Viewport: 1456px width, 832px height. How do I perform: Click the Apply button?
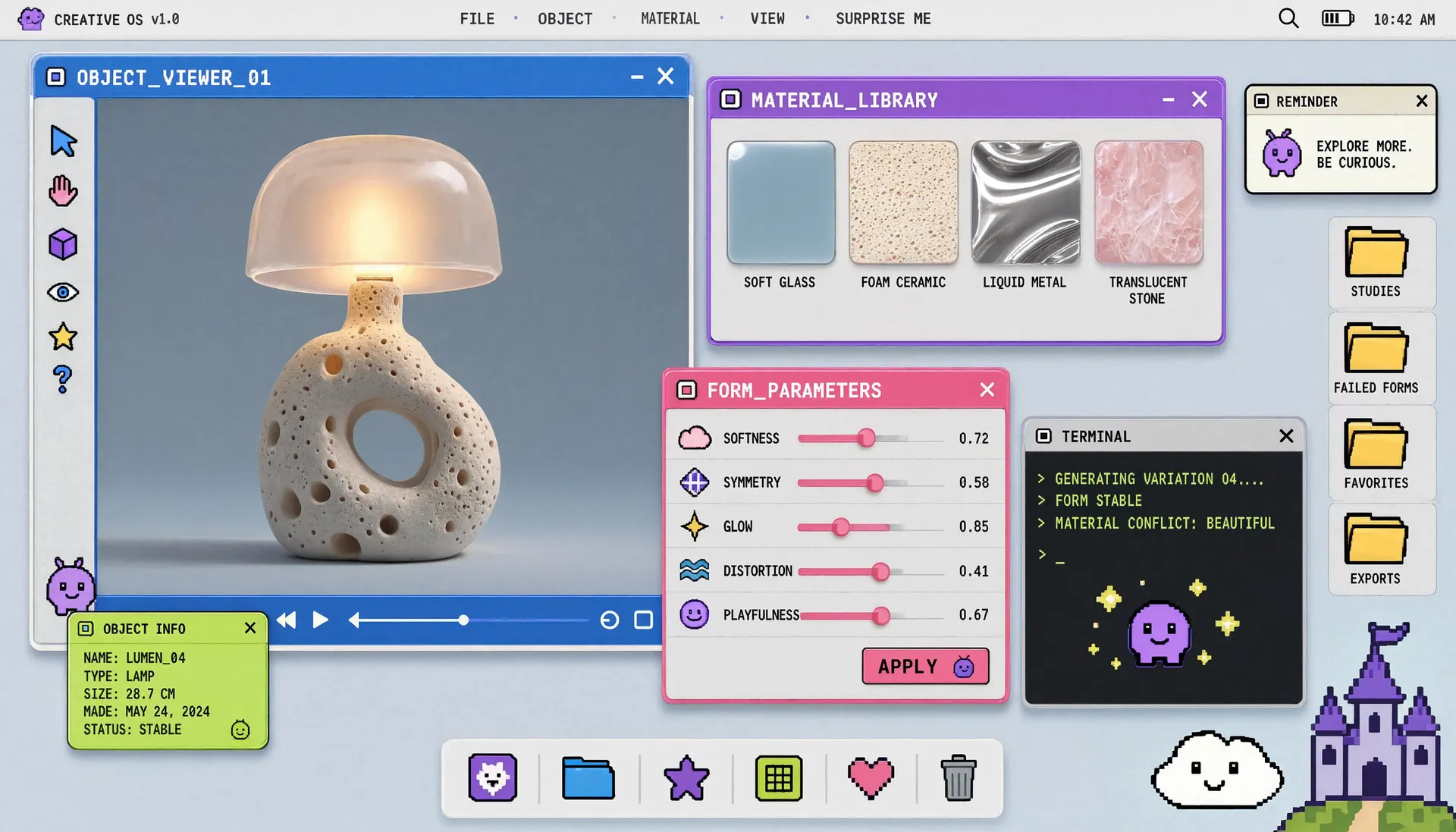pyautogui.click(x=925, y=666)
